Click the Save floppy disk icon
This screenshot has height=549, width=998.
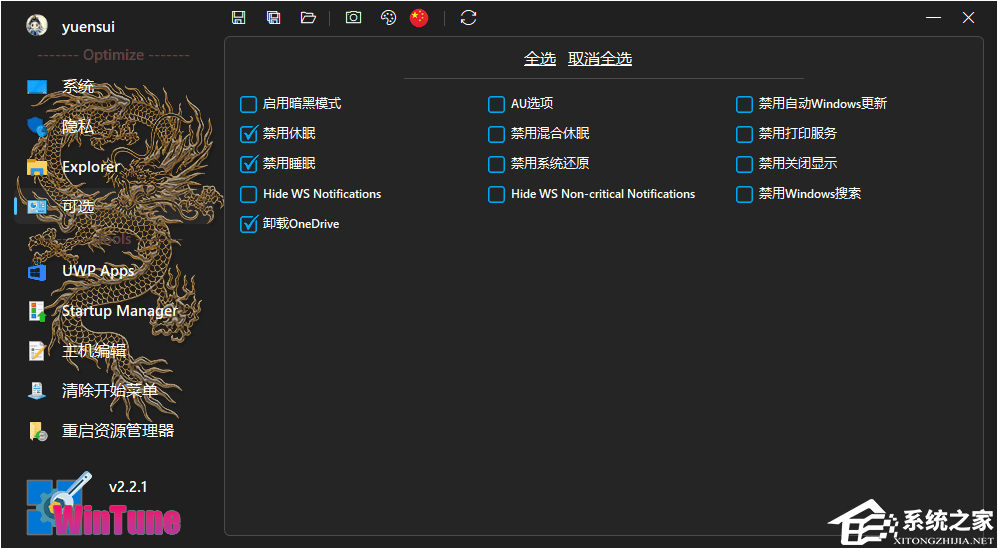click(x=239, y=18)
